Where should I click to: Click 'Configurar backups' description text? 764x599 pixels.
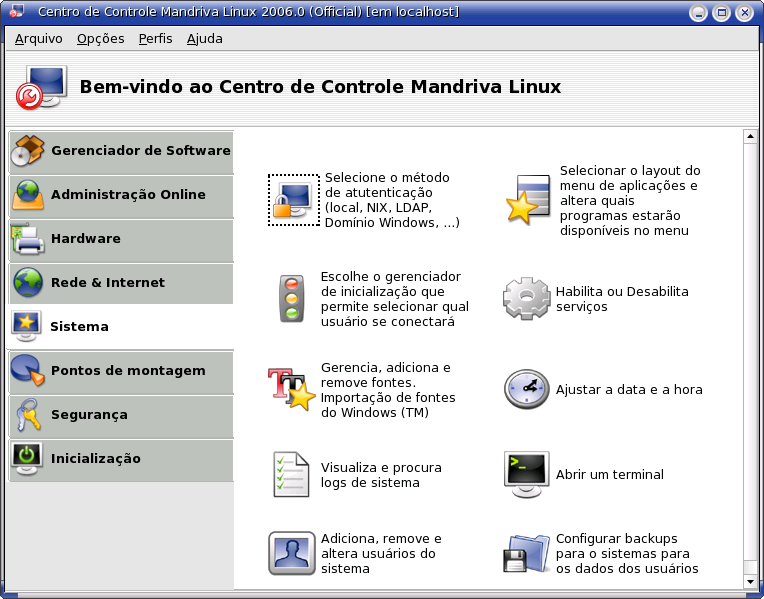point(627,553)
